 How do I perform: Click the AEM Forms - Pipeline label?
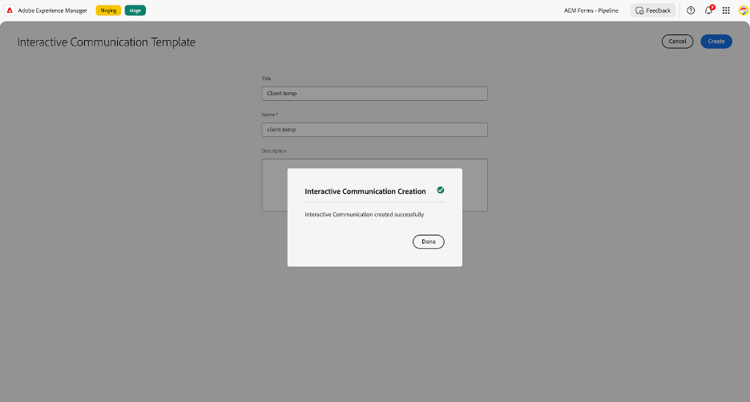tap(591, 11)
